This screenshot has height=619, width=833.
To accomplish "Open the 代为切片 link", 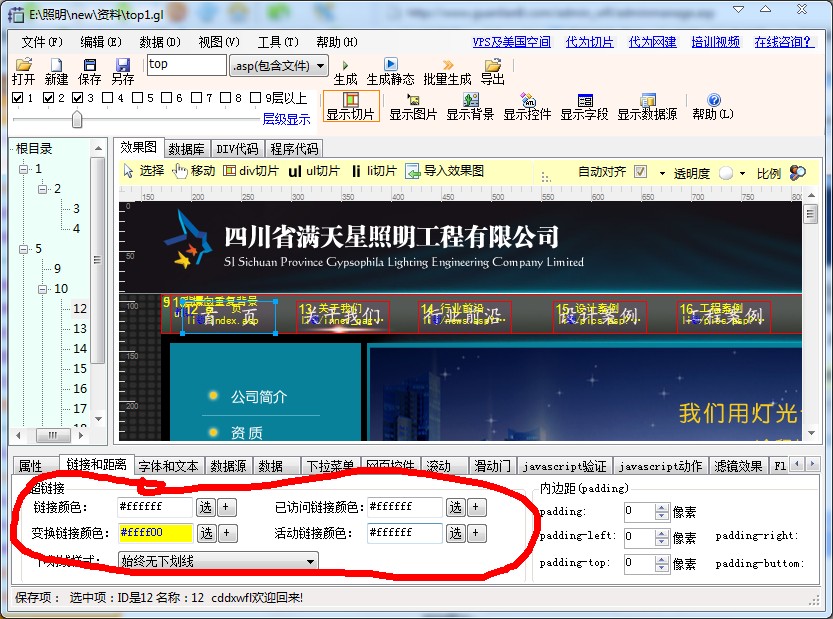I will (590, 42).
